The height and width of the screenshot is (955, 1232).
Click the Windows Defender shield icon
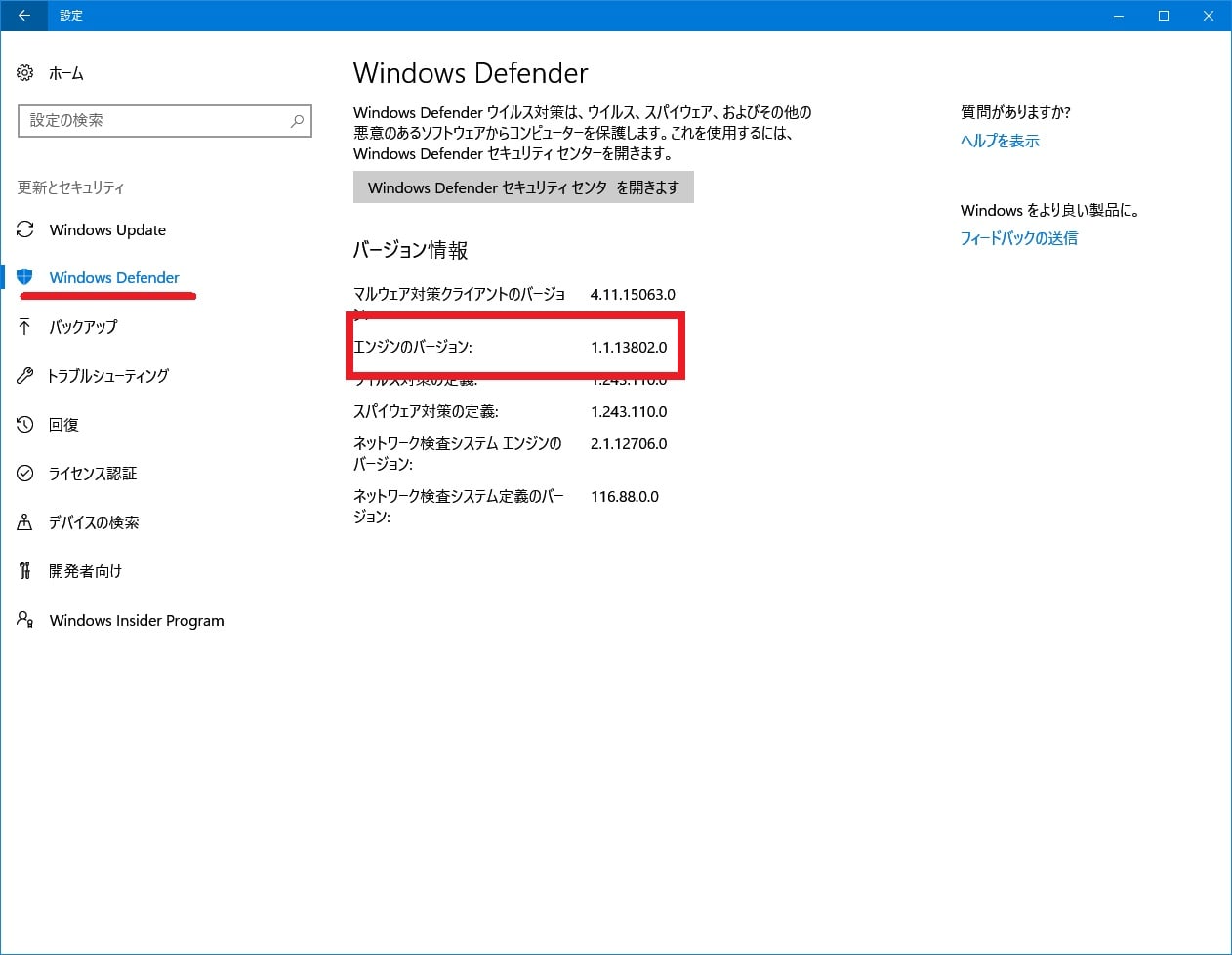click(x=25, y=277)
